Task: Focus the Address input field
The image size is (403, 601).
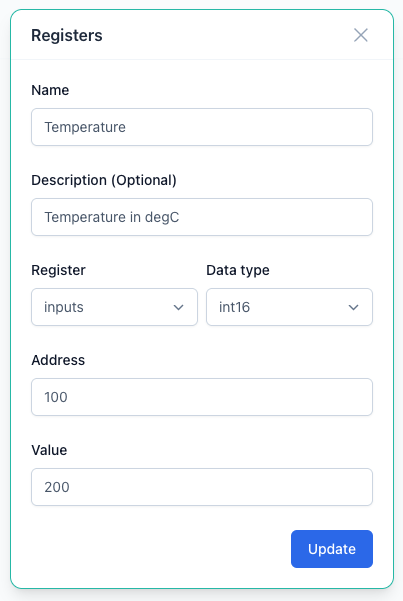Action: (x=202, y=397)
